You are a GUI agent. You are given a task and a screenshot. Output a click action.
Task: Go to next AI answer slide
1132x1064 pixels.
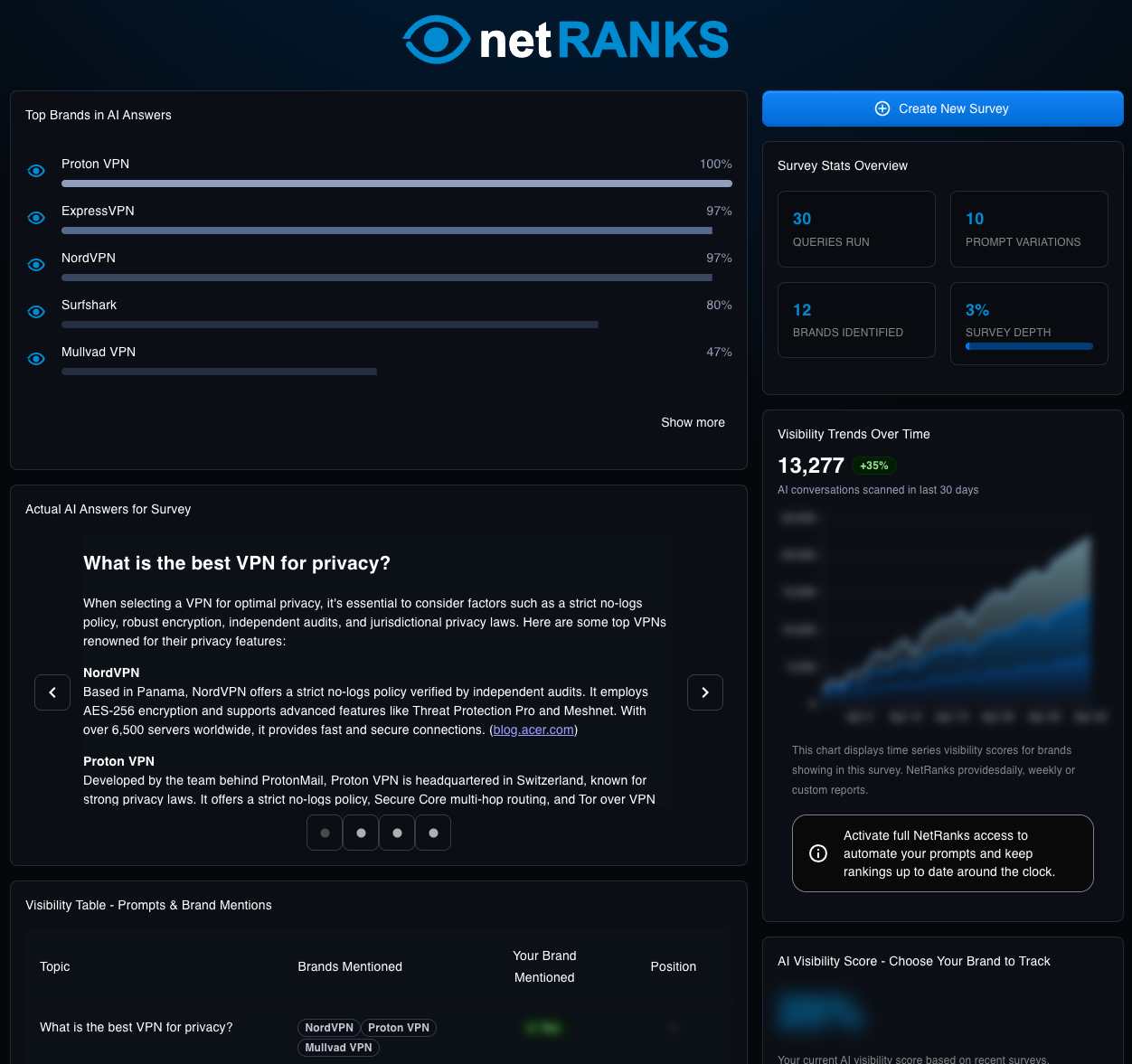(705, 692)
